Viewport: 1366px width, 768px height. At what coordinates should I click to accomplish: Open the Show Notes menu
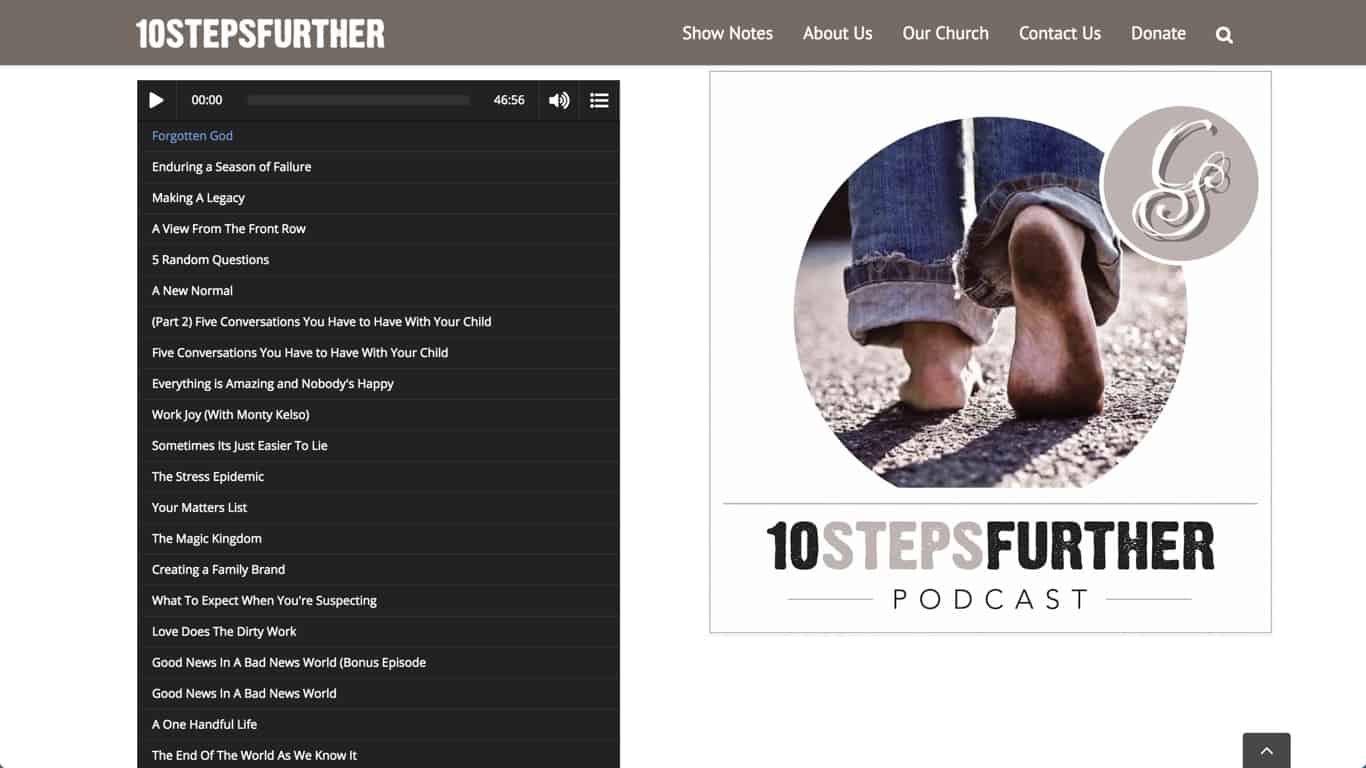point(727,33)
